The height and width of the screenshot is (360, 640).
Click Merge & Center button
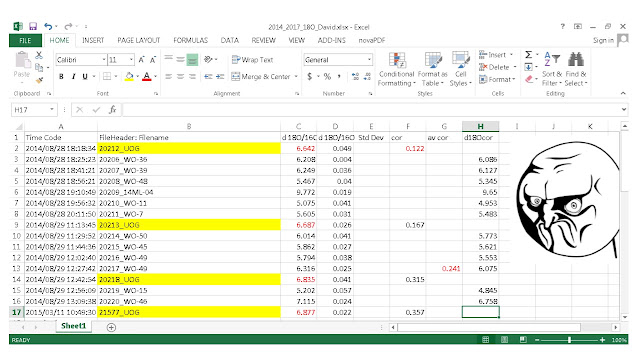[261, 76]
